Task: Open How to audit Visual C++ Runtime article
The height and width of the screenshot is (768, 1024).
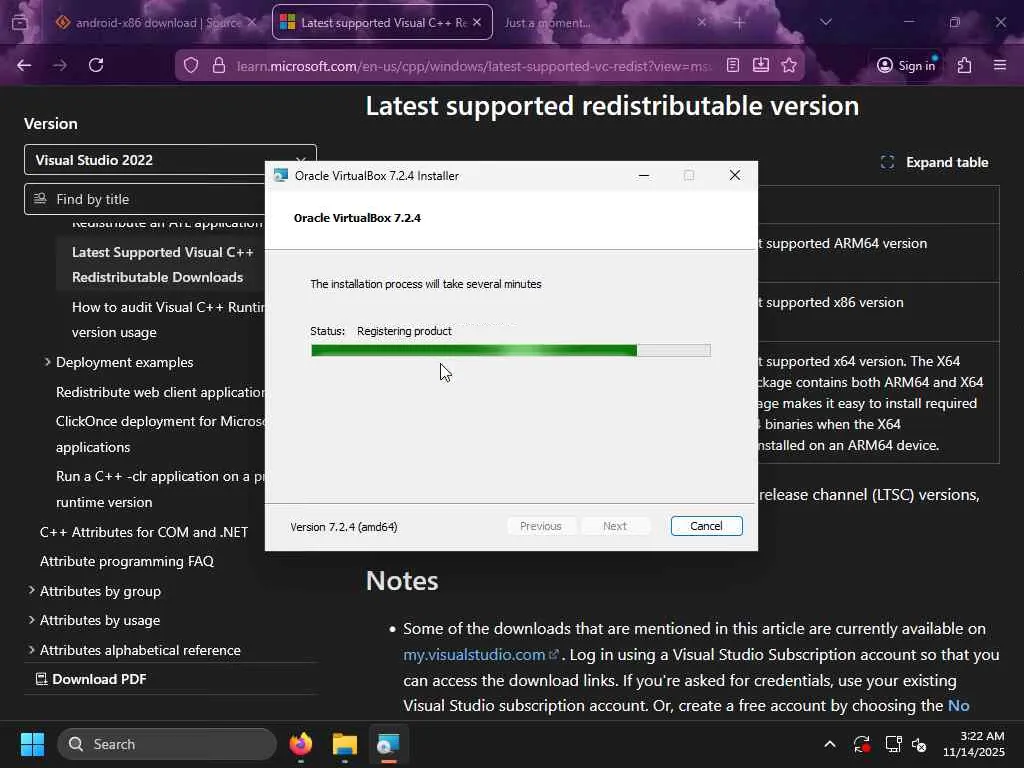Action: (x=168, y=319)
